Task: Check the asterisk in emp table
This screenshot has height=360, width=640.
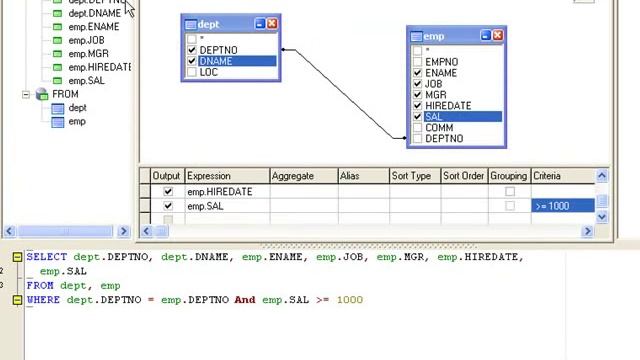Action: [x=417, y=51]
